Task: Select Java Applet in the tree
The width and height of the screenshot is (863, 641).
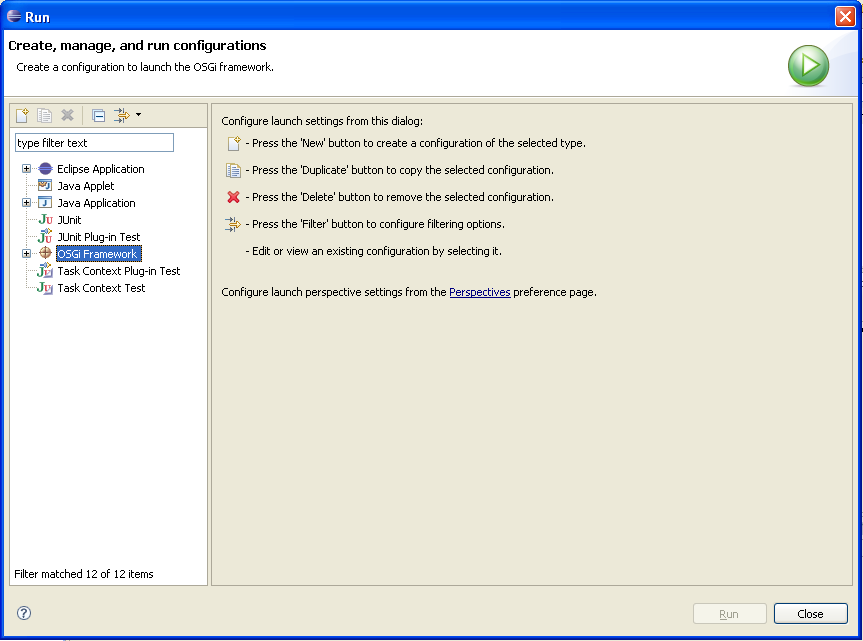Action: coord(86,186)
